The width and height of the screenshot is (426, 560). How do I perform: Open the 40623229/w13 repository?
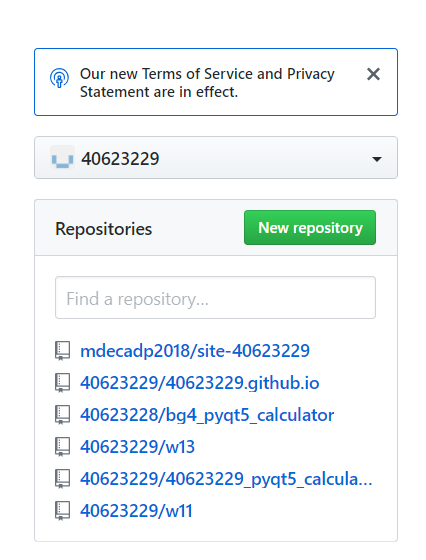(137, 447)
